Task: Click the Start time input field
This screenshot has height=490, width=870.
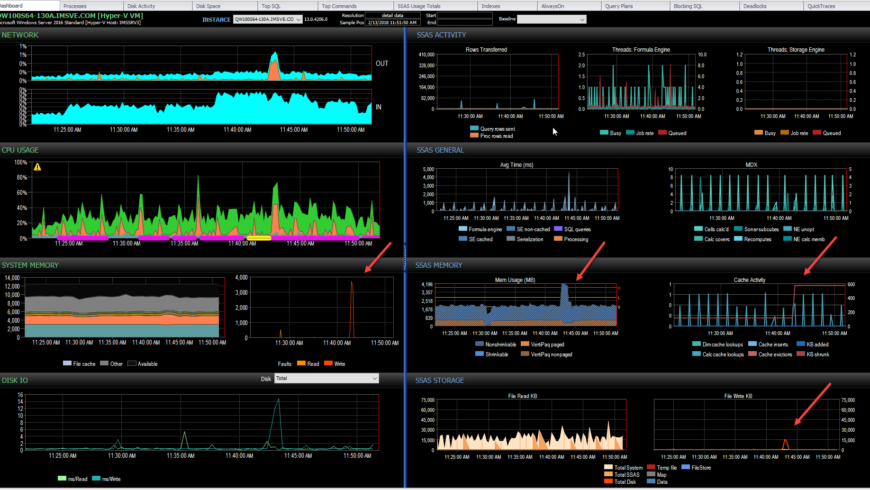Action: pos(465,16)
